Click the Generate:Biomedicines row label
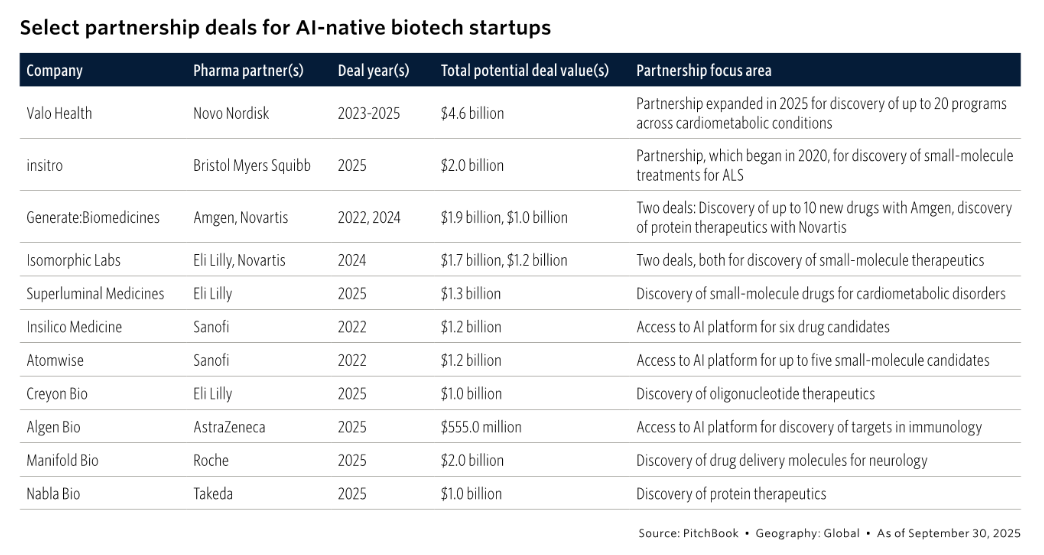1044x555 pixels. pyautogui.click(x=93, y=217)
